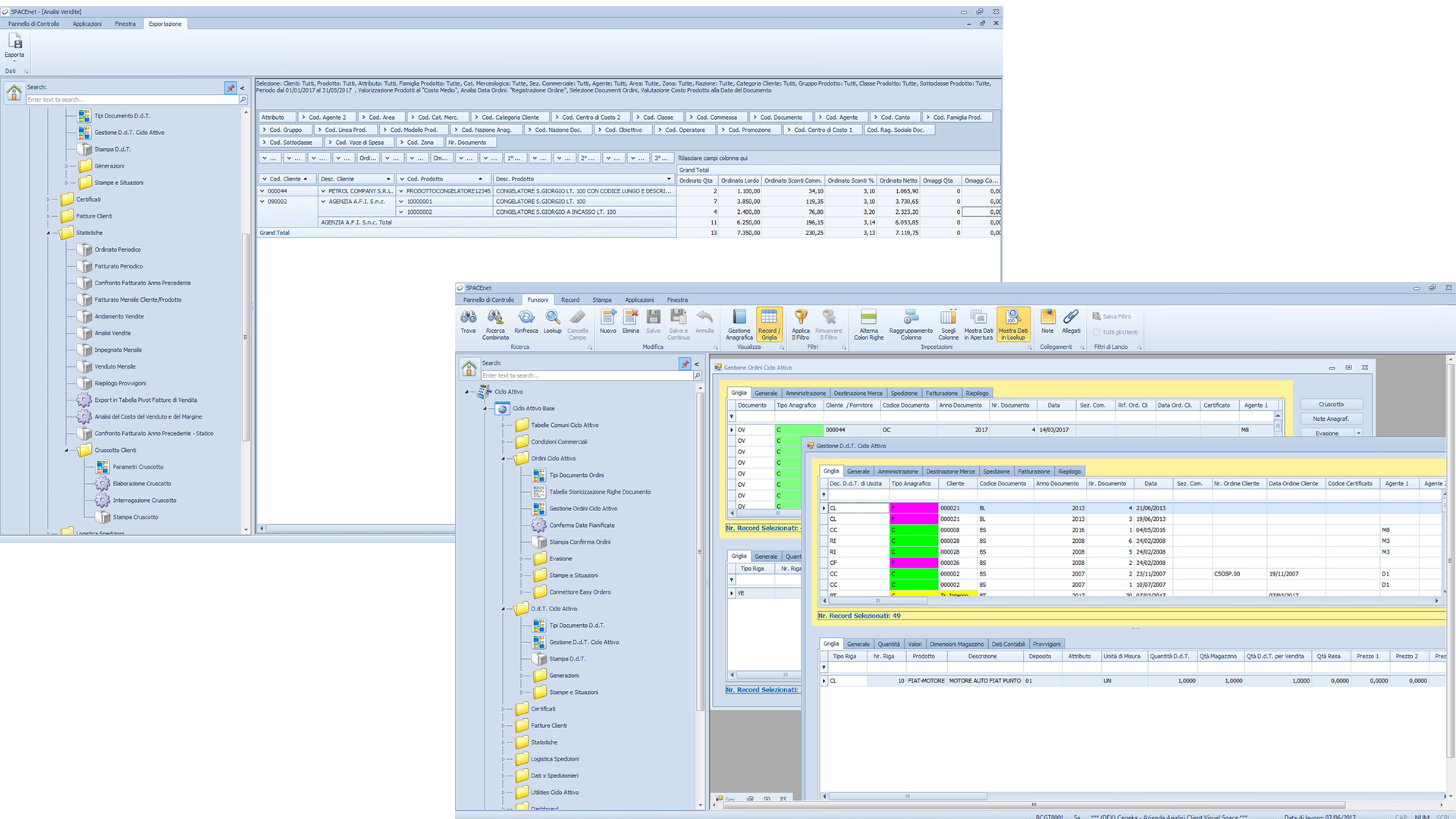Select Interrogazione Cruscotto tree item
The height and width of the screenshot is (819, 1456).
(144, 500)
